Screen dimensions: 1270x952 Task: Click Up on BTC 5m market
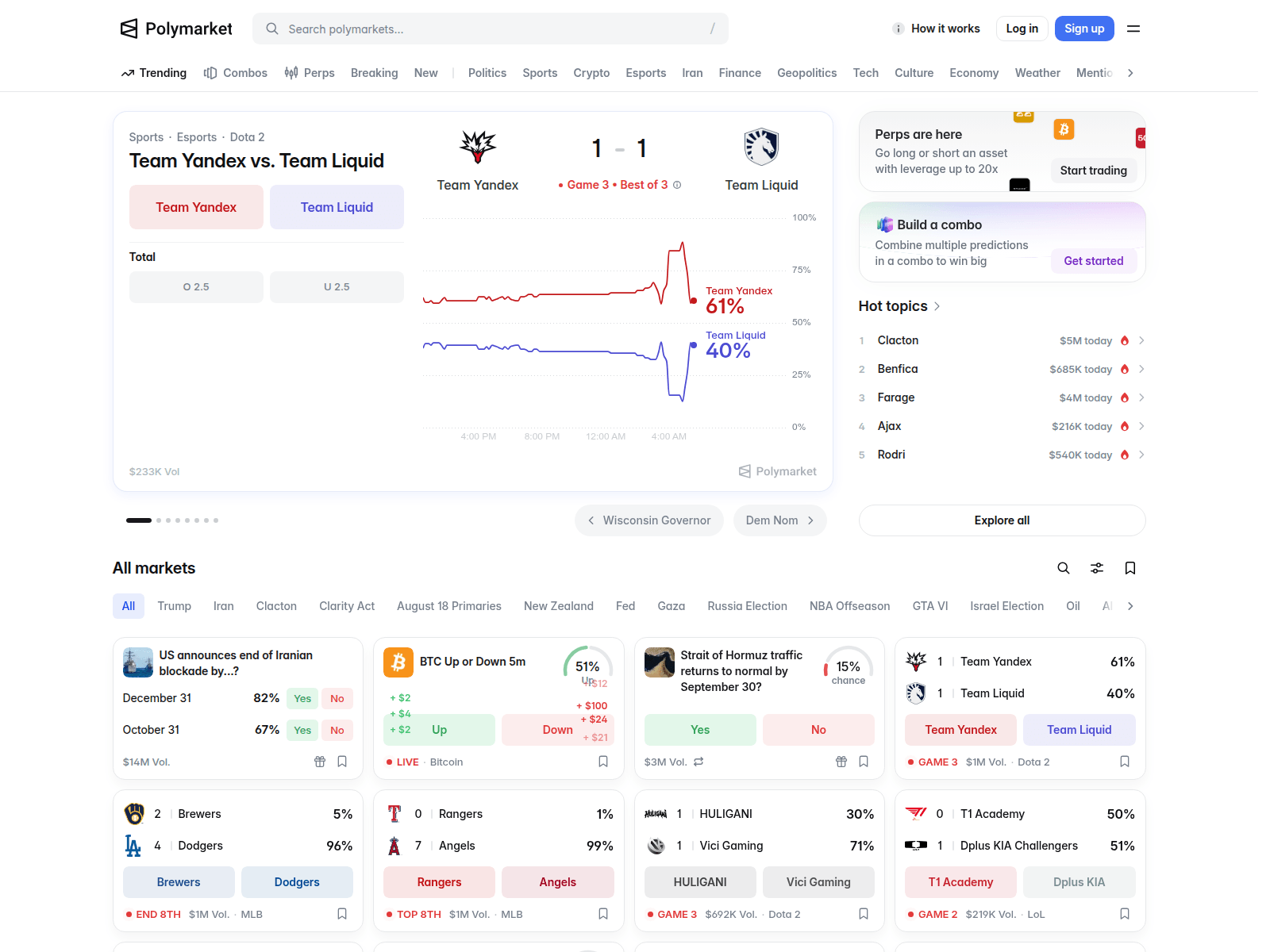439,730
